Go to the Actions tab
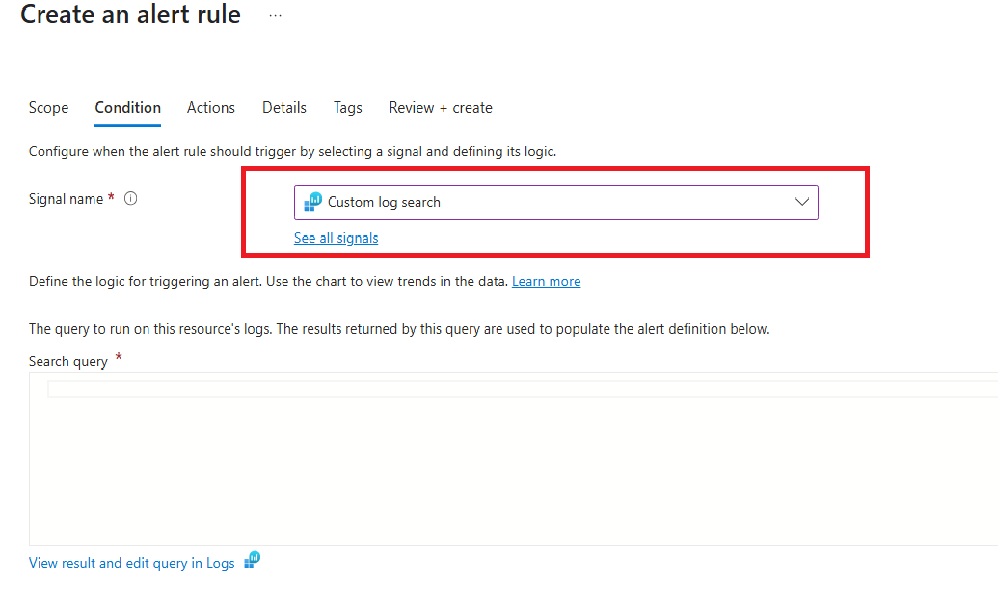This screenshot has width=1004, height=589. pyautogui.click(x=210, y=108)
